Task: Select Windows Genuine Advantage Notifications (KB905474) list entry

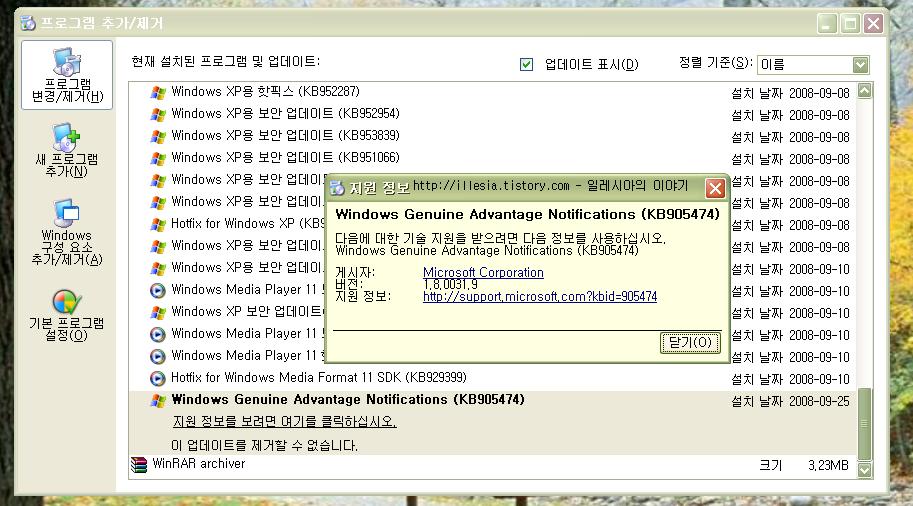Action: (348, 400)
